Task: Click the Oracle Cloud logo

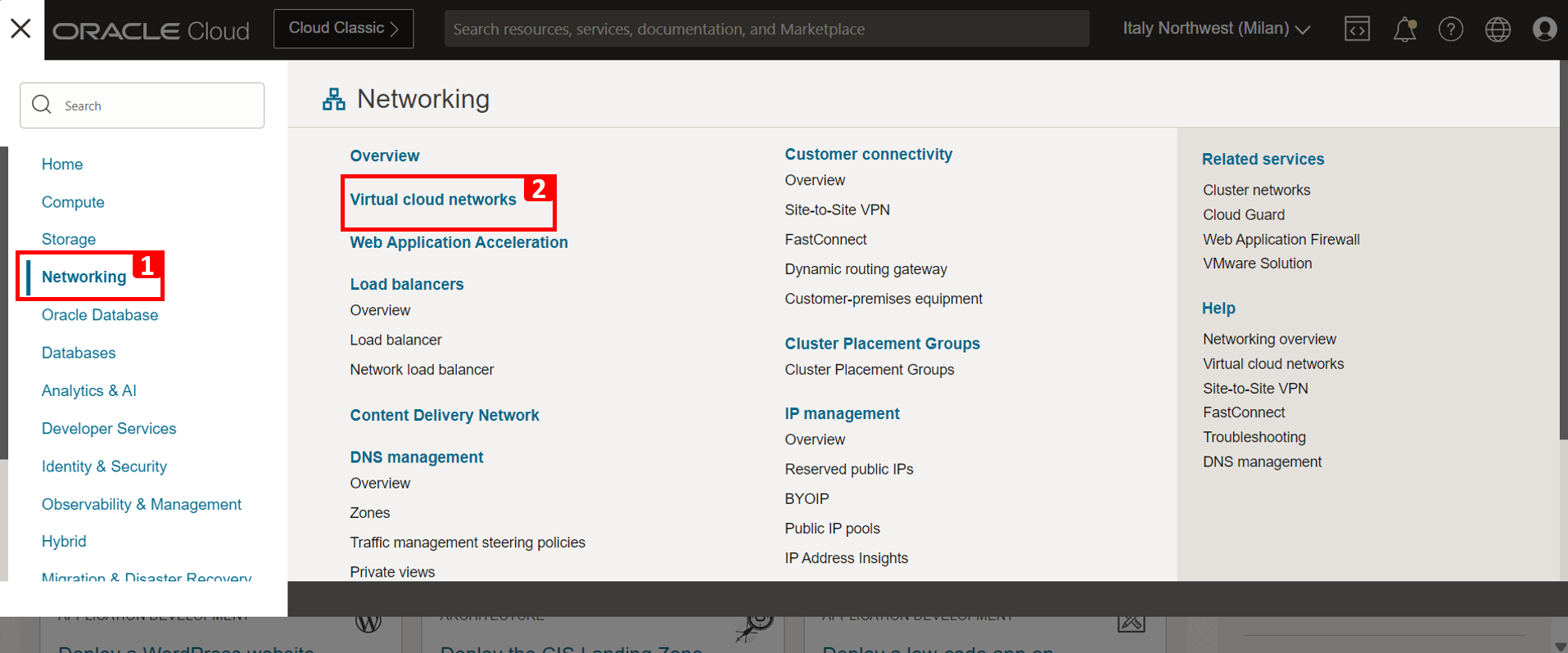Action: (x=151, y=30)
